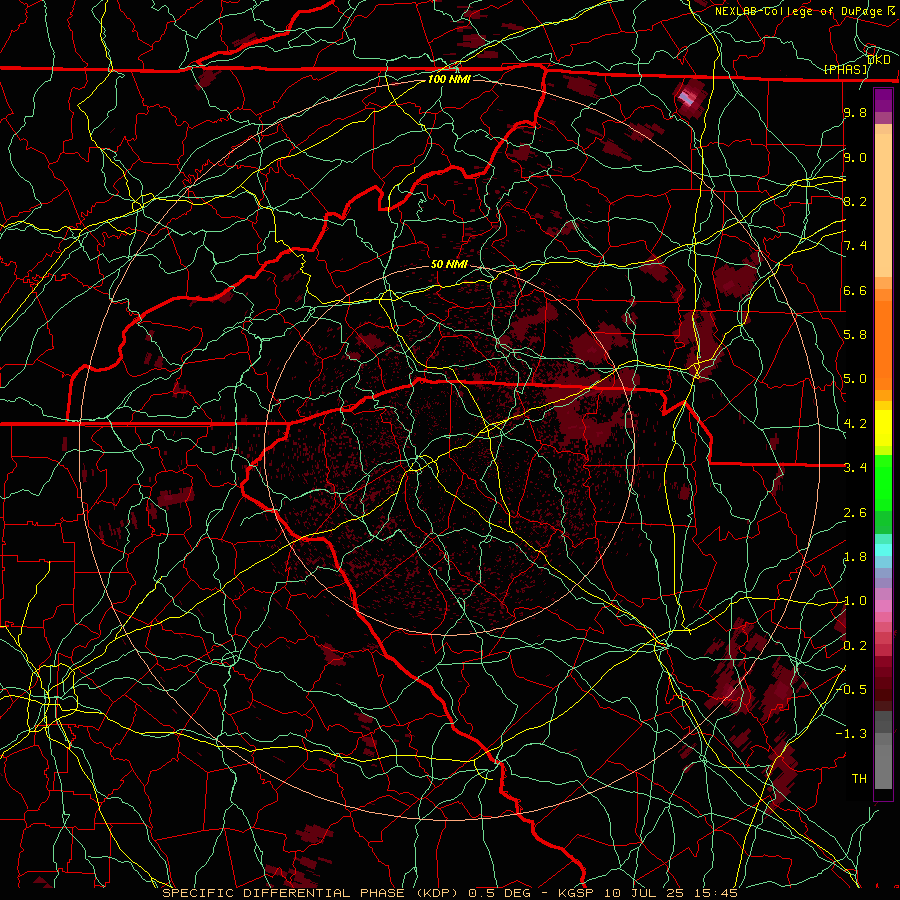
Task: Click the 7.4 value on the scale
Action: coord(855,246)
